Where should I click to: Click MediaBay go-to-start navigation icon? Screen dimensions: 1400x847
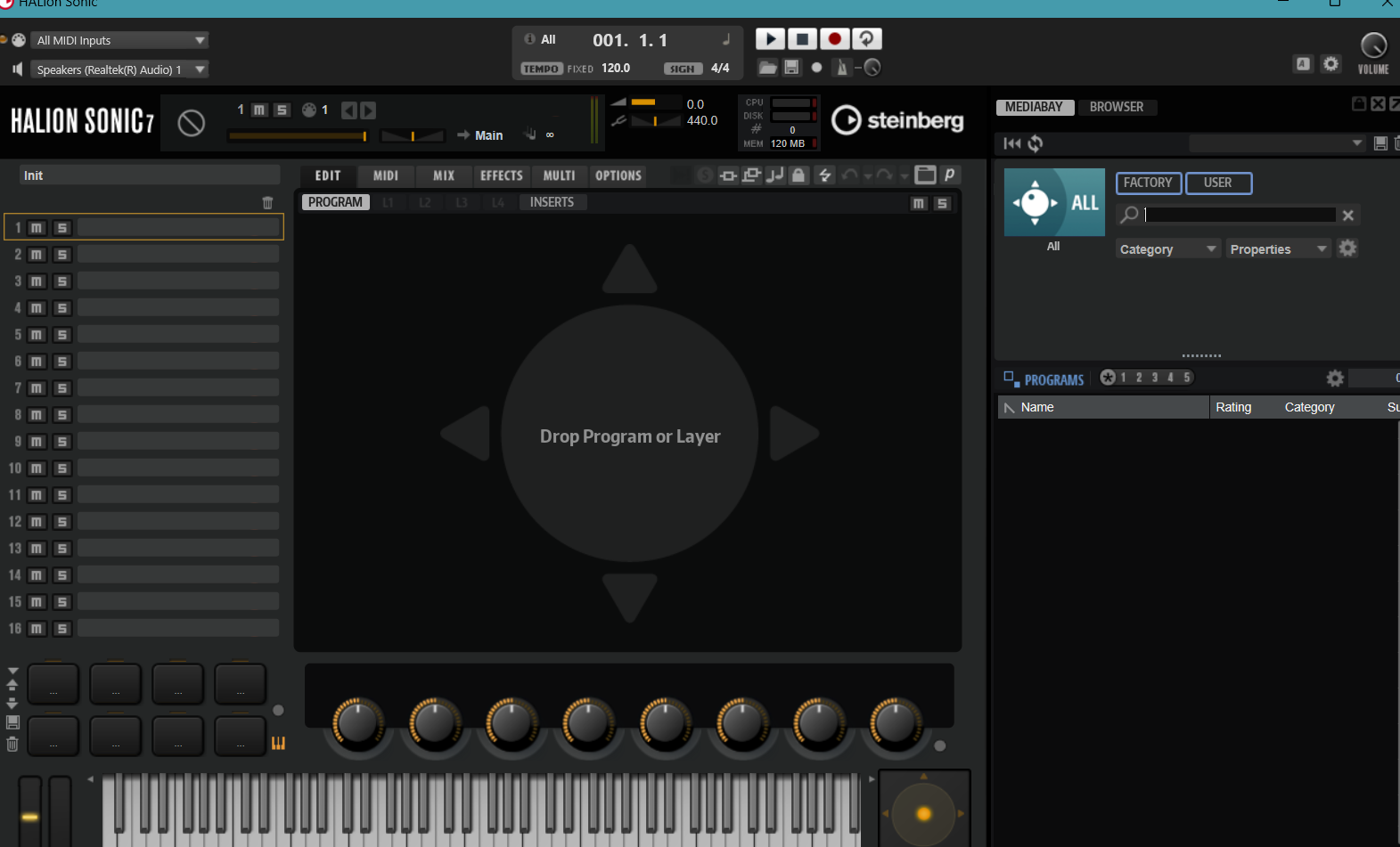[x=1011, y=143]
